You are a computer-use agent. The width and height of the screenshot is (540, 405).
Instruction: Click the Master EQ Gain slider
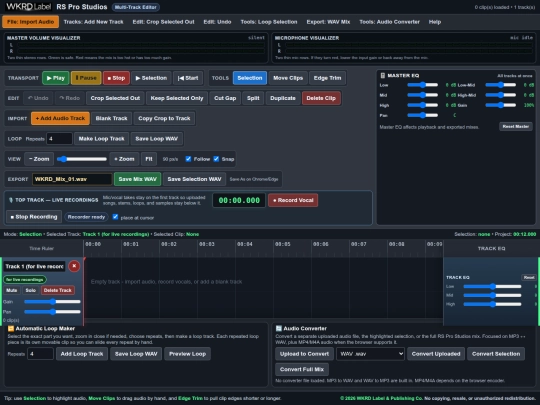501,105
